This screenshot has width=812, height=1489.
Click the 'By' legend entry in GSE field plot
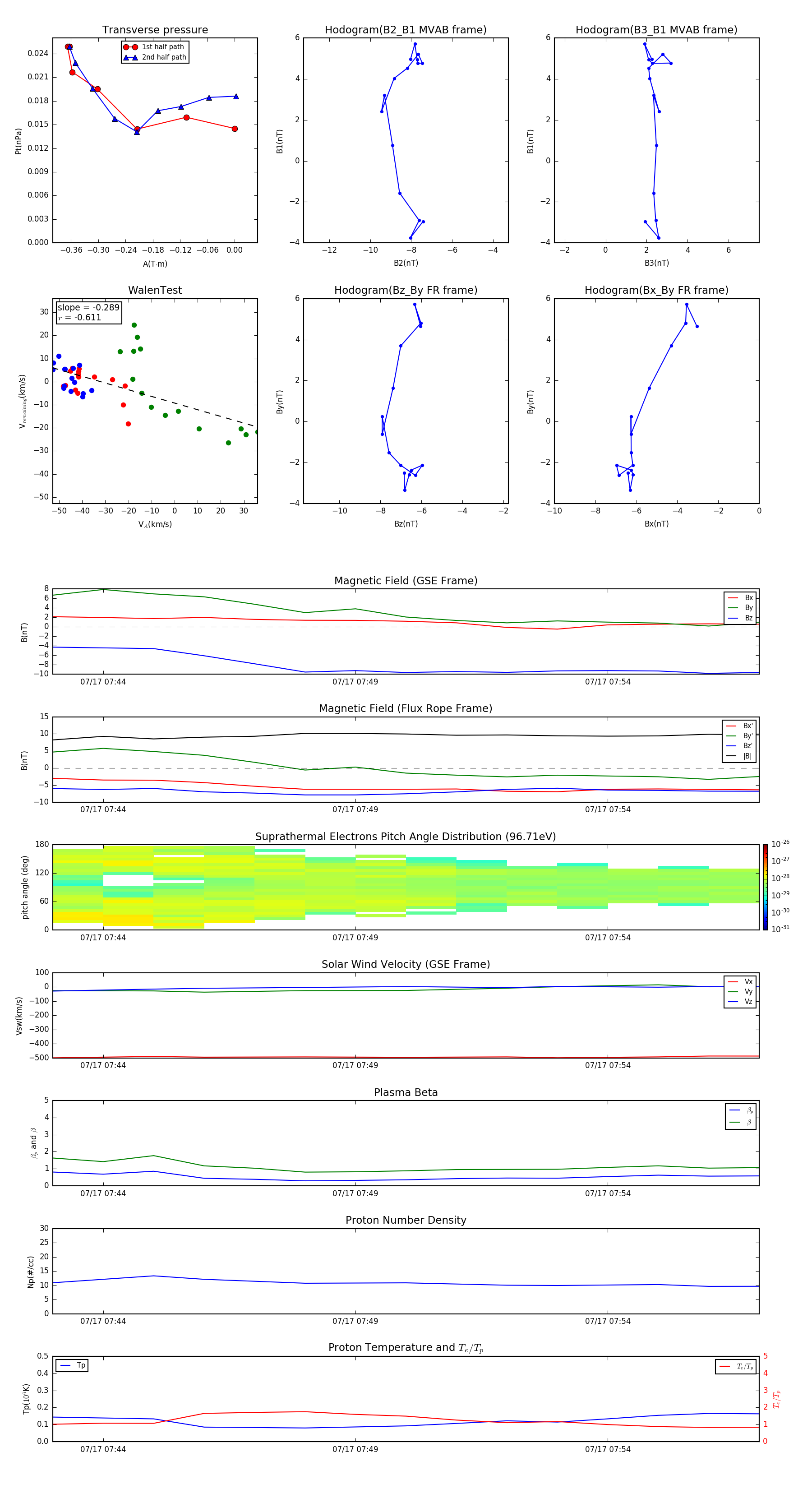coord(741,607)
